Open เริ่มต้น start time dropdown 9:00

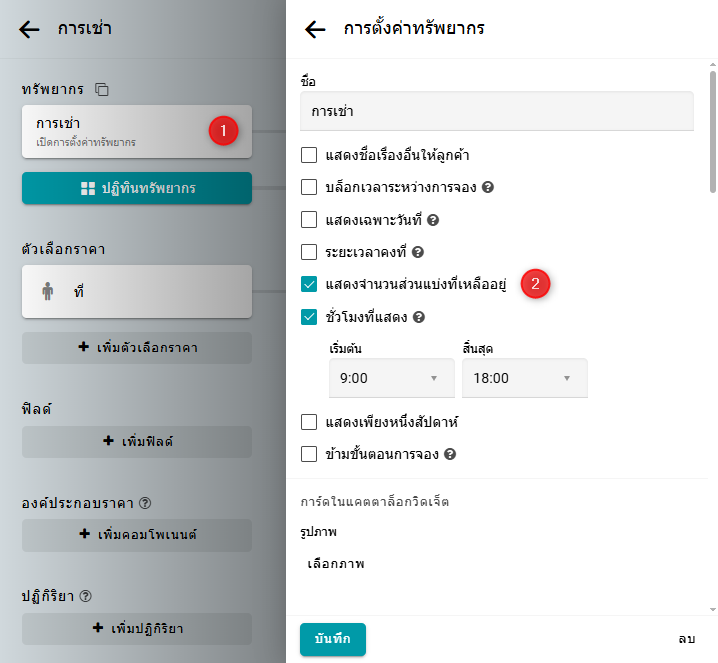[391, 378]
